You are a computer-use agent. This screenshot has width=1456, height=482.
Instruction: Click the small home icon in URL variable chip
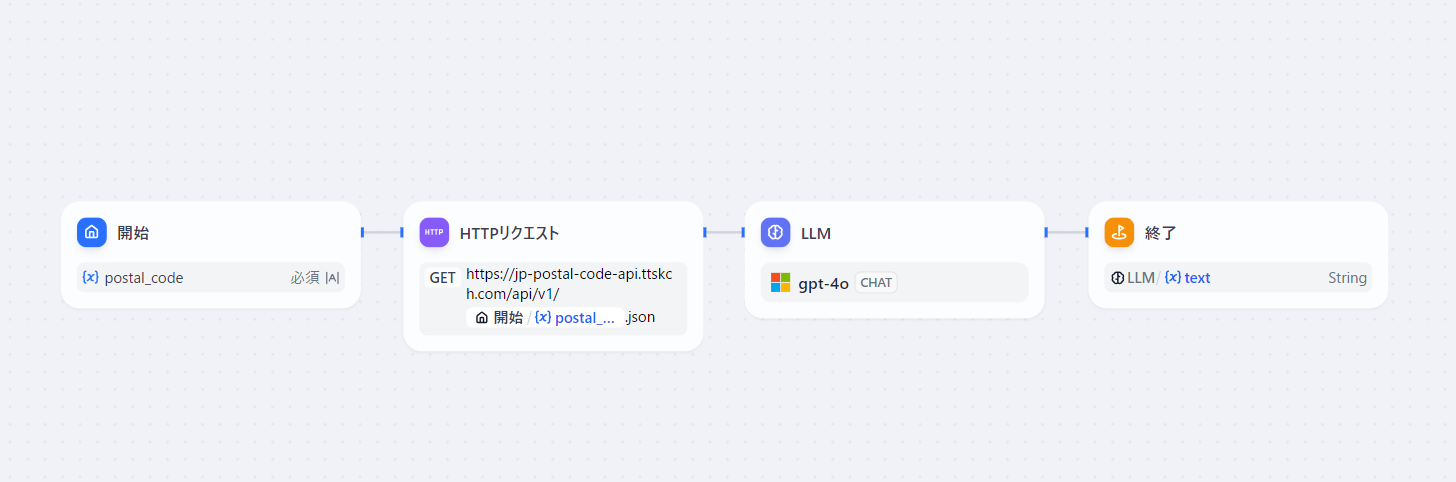[482, 317]
